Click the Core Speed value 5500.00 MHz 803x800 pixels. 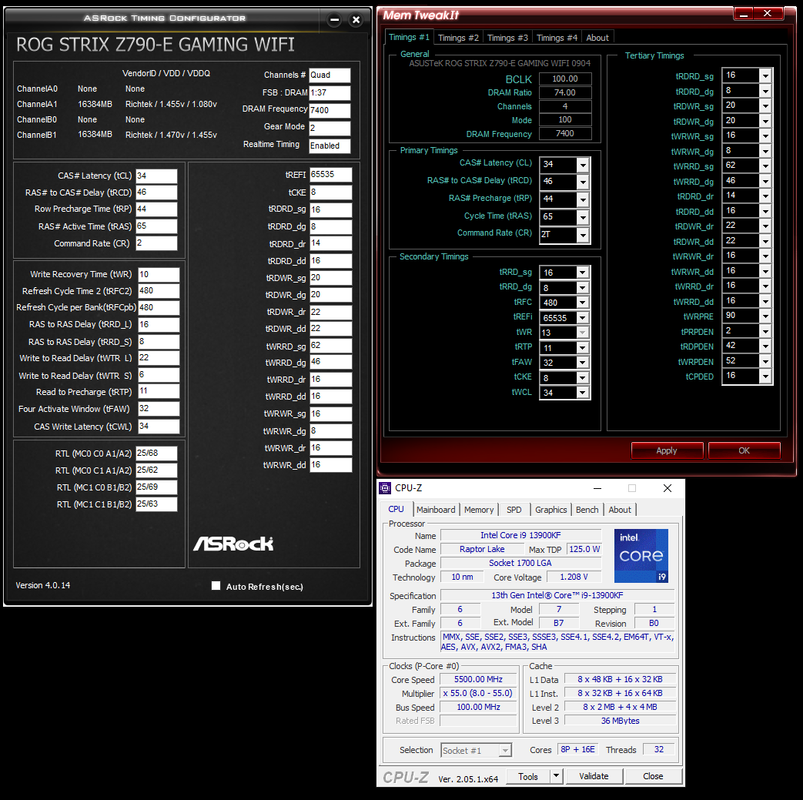pyautogui.click(x=478, y=679)
